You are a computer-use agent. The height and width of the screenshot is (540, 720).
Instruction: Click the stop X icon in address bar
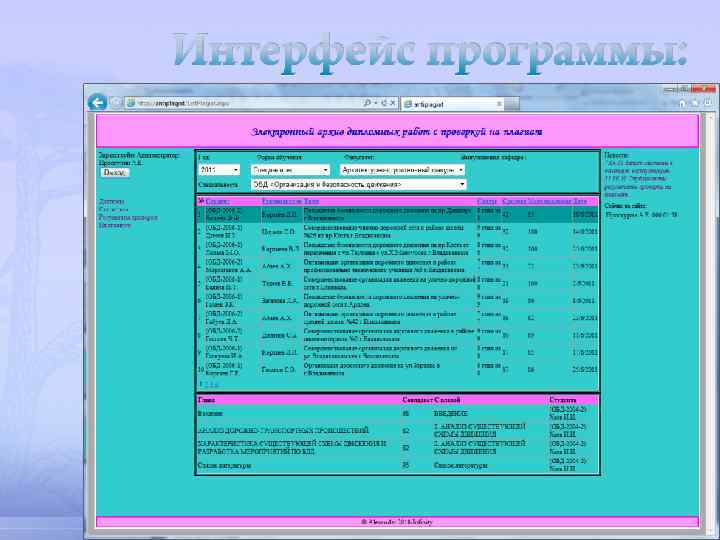393,103
